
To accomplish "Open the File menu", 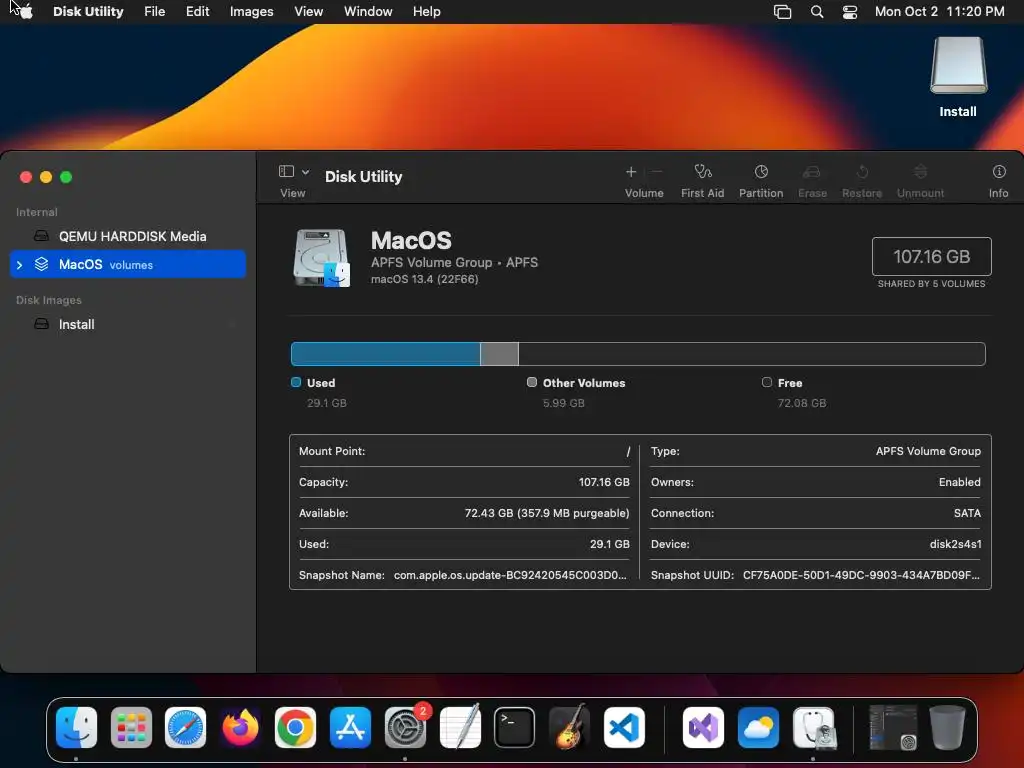I will click(x=155, y=12).
